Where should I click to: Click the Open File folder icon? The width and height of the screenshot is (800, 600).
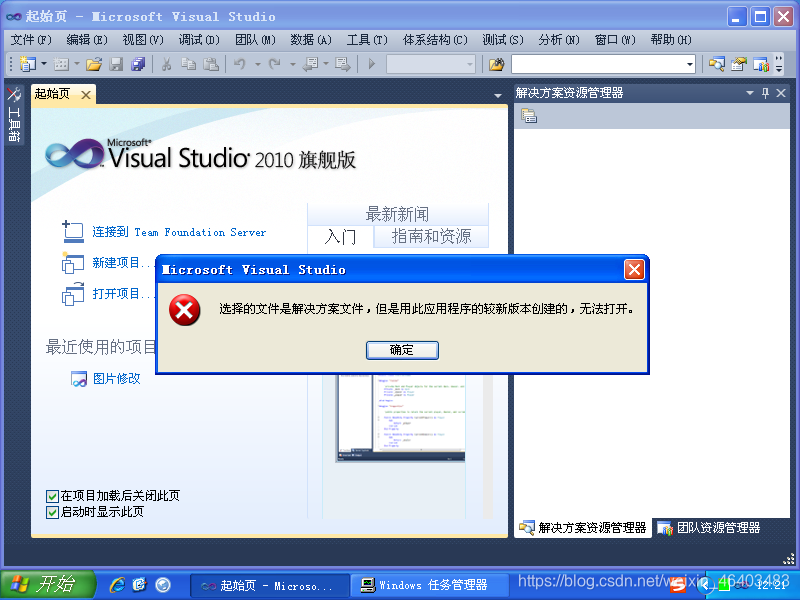tap(94, 64)
